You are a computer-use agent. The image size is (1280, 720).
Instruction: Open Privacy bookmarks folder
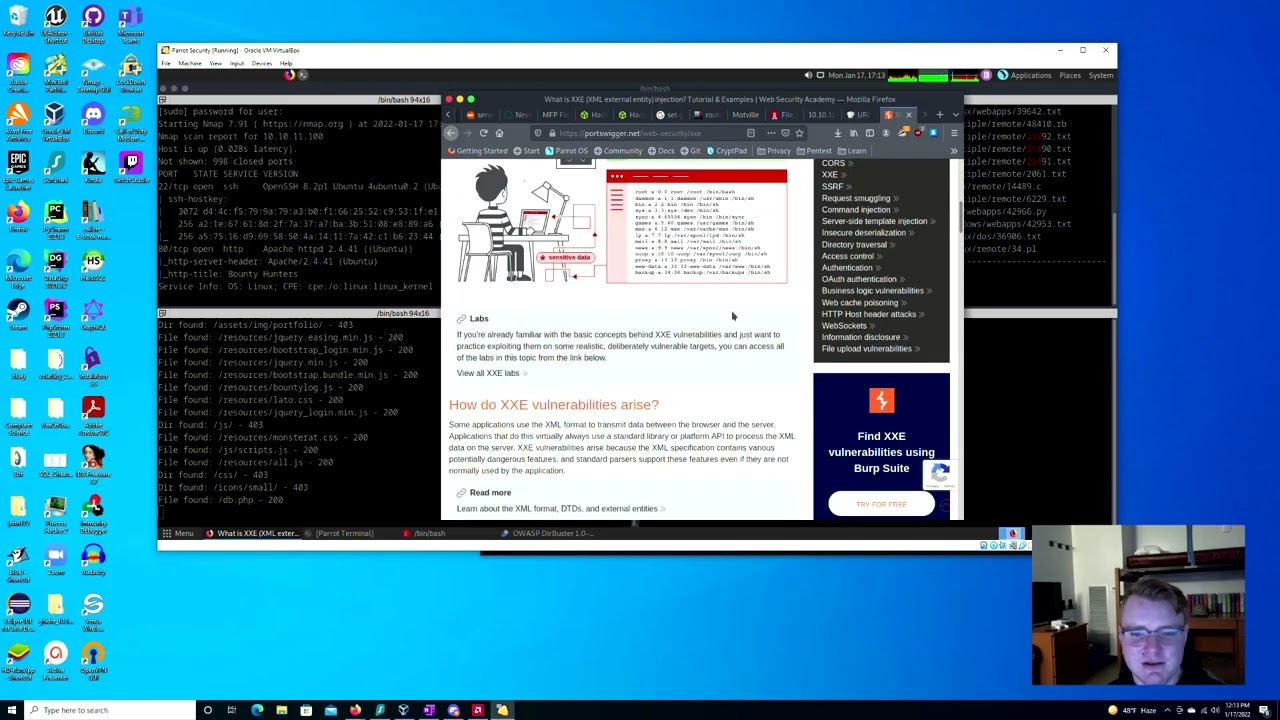click(773, 151)
